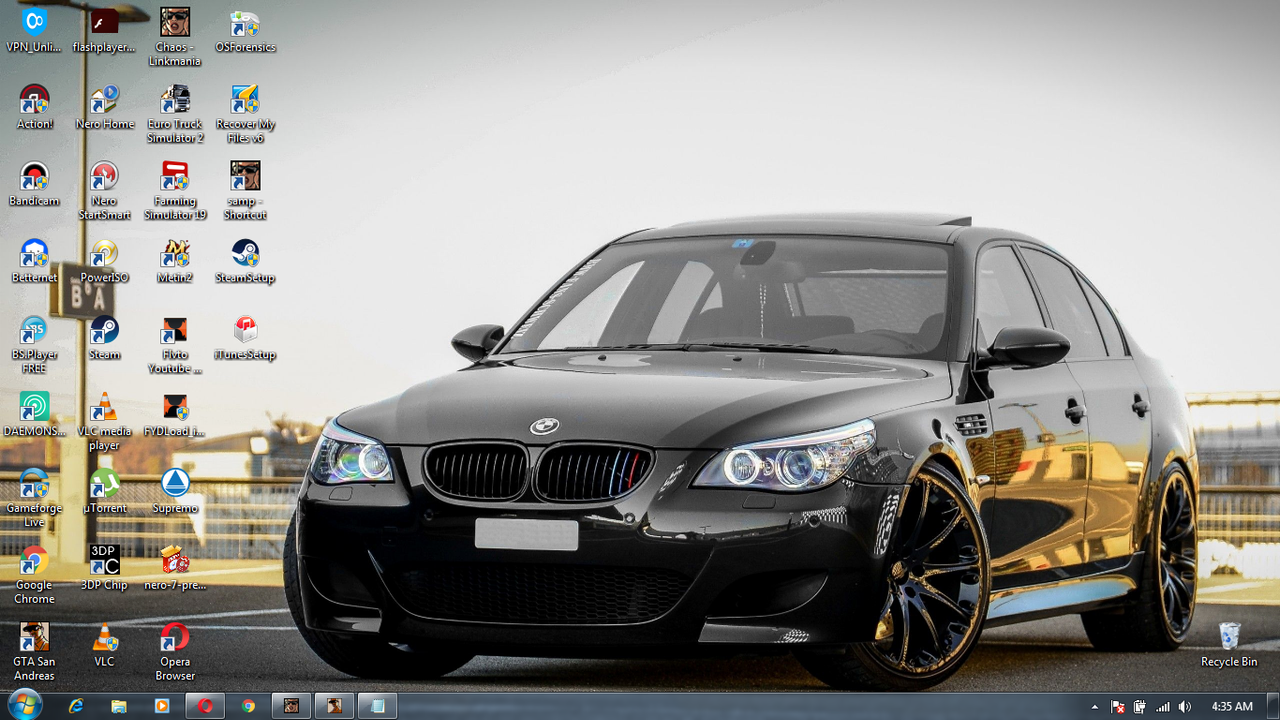This screenshot has height=720, width=1280.
Task: Open Windows Explorer folder on taskbar
Action: coord(119,706)
